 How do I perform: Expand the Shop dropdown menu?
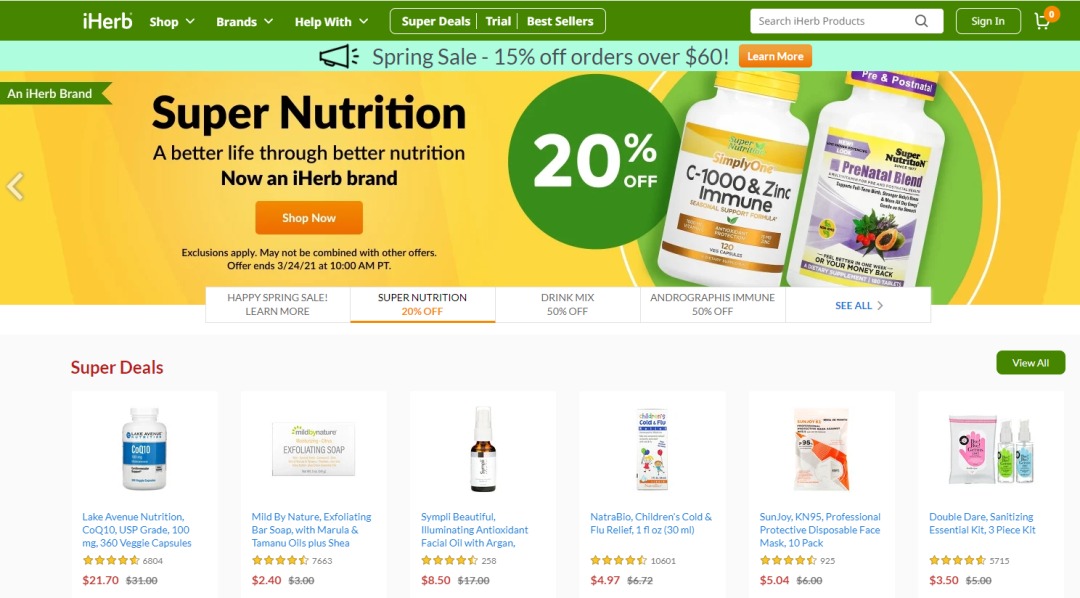click(172, 21)
